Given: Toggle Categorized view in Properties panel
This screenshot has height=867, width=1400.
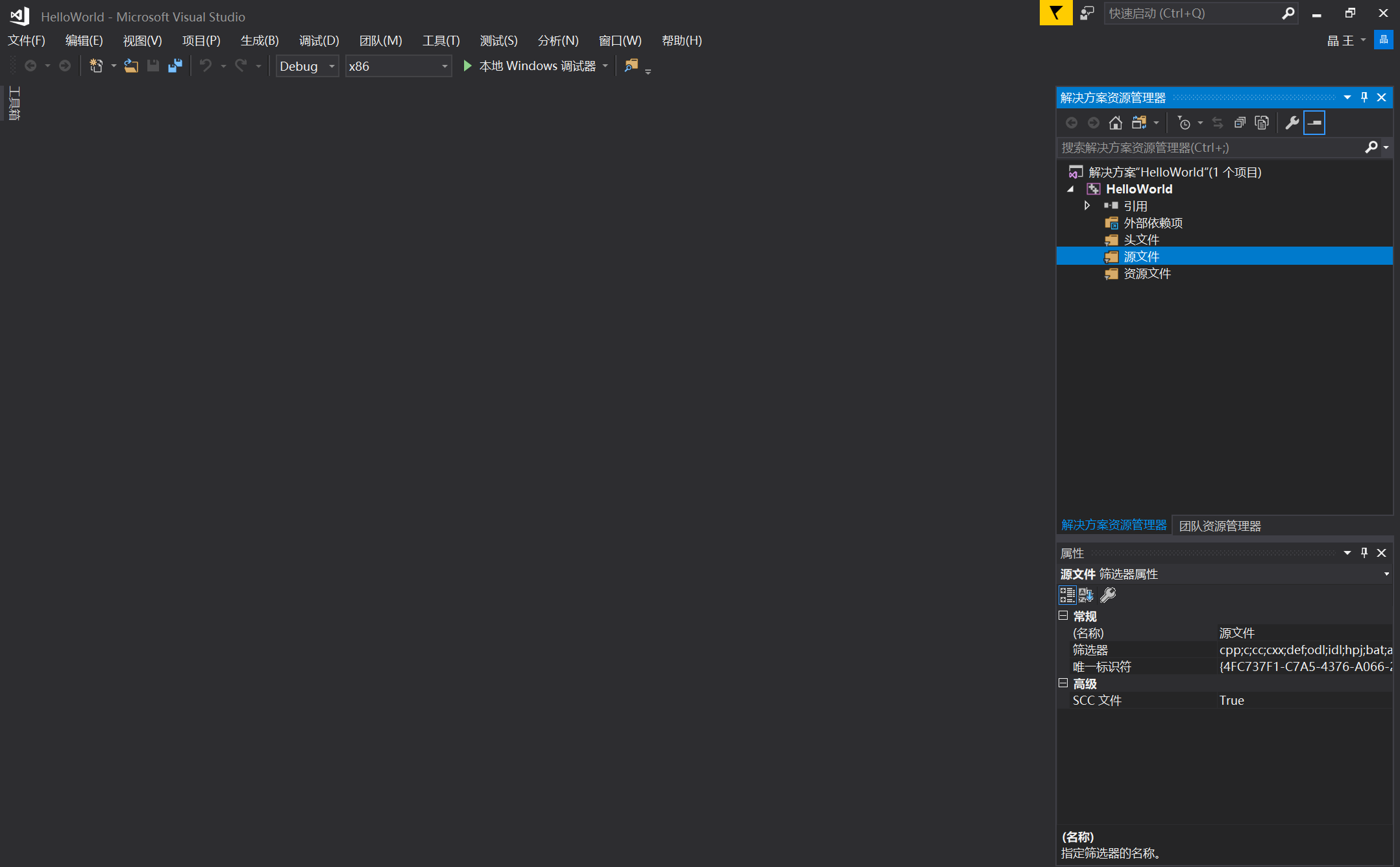Looking at the screenshot, I should (x=1067, y=594).
